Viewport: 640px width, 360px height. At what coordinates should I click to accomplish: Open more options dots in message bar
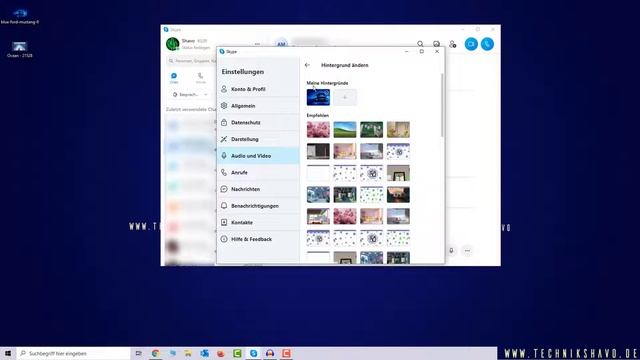pyautogui.click(x=467, y=251)
